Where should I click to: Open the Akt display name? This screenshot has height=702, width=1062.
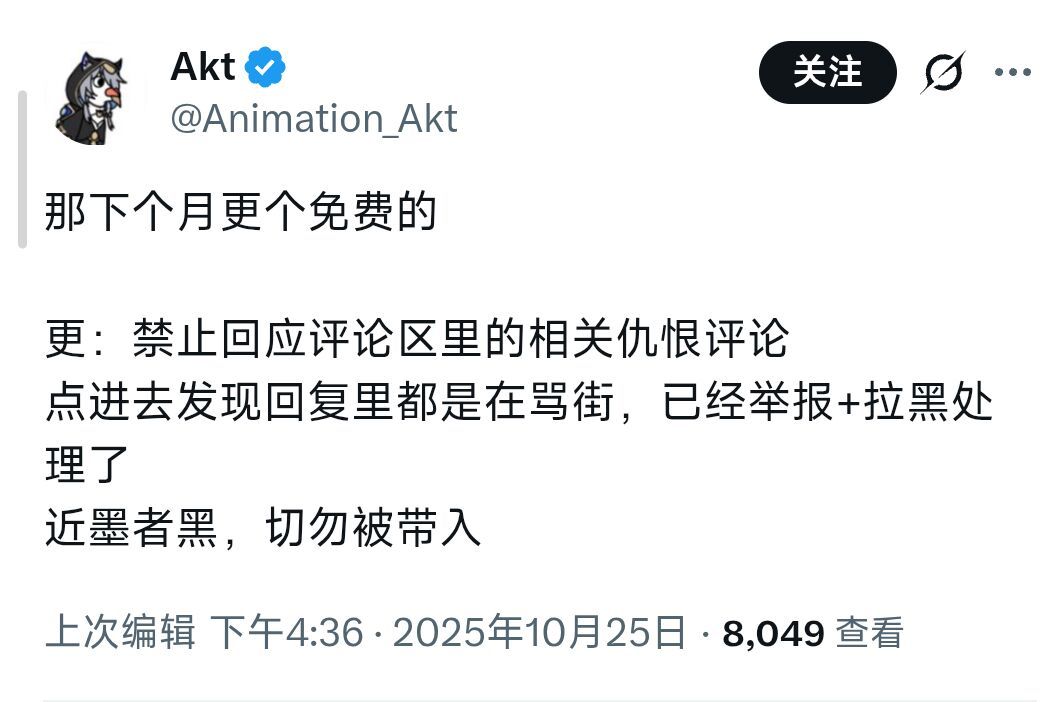pos(203,68)
